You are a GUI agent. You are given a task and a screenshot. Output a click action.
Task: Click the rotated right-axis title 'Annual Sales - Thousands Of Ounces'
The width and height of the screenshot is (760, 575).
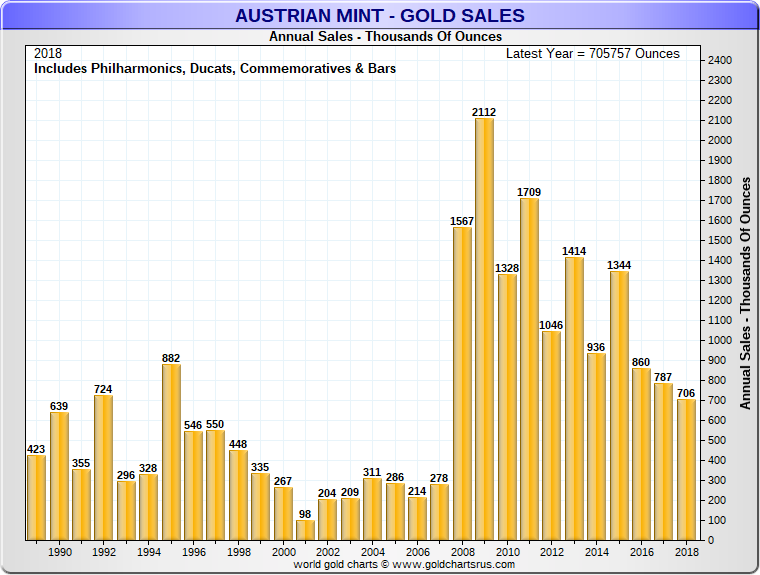click(745, 293)
